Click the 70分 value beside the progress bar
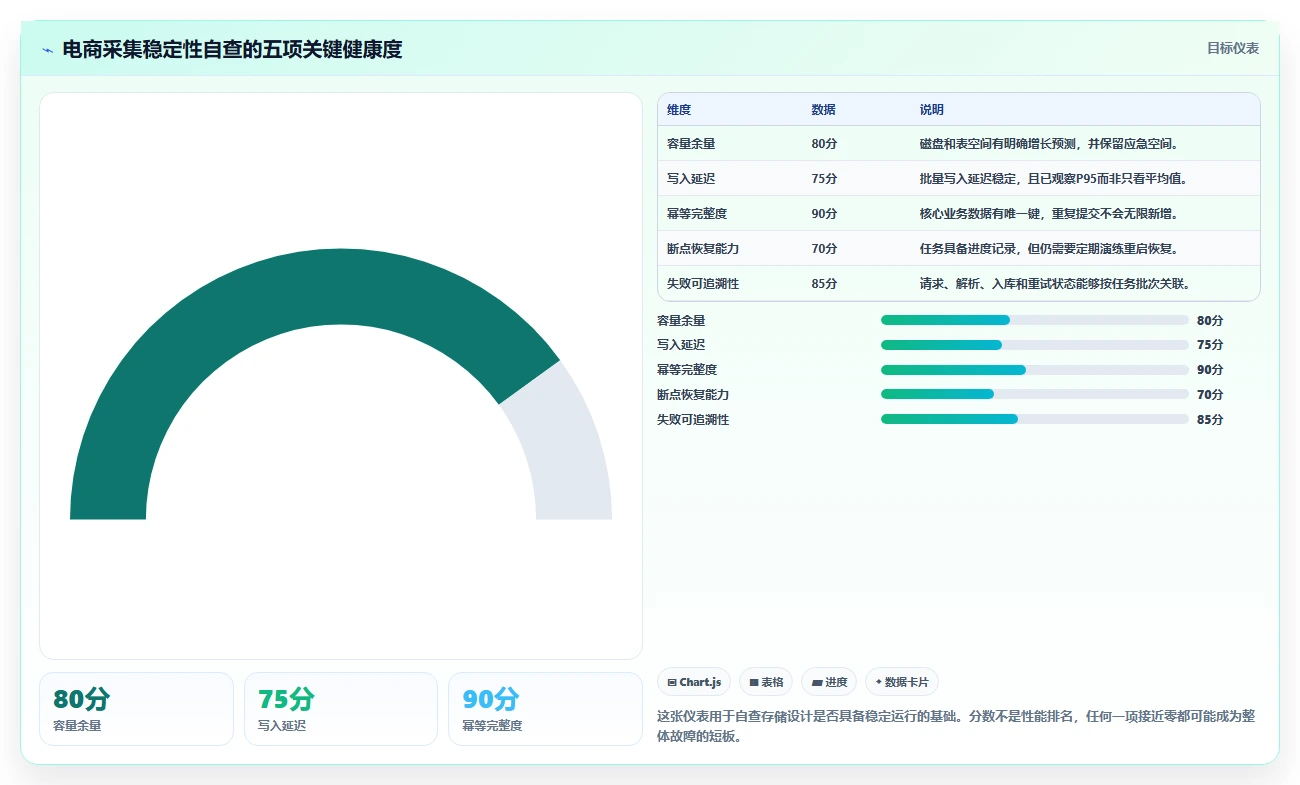The height and width of the screenshot is (785, 1300). [1210, 395]
